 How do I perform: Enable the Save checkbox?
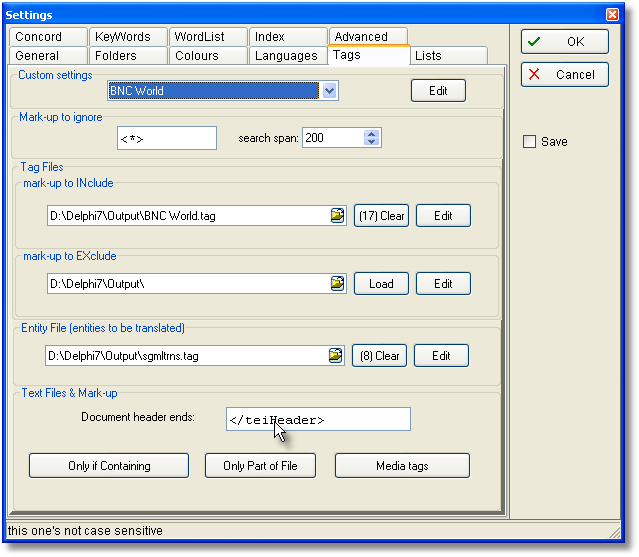click(x=529, y=141)
